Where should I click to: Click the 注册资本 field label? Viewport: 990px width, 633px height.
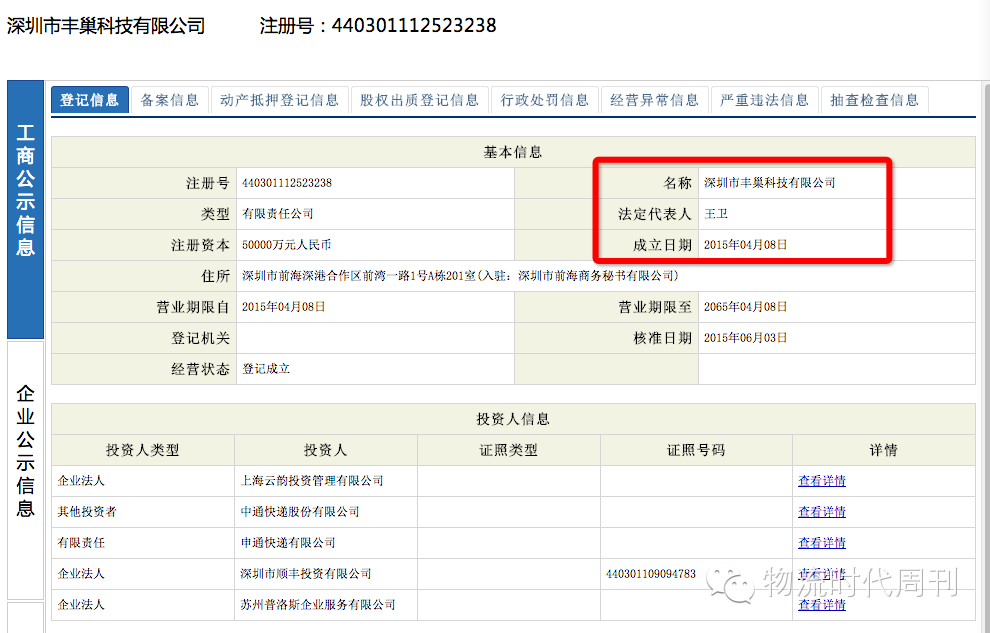pyautogui.click(x=201, y=245)
